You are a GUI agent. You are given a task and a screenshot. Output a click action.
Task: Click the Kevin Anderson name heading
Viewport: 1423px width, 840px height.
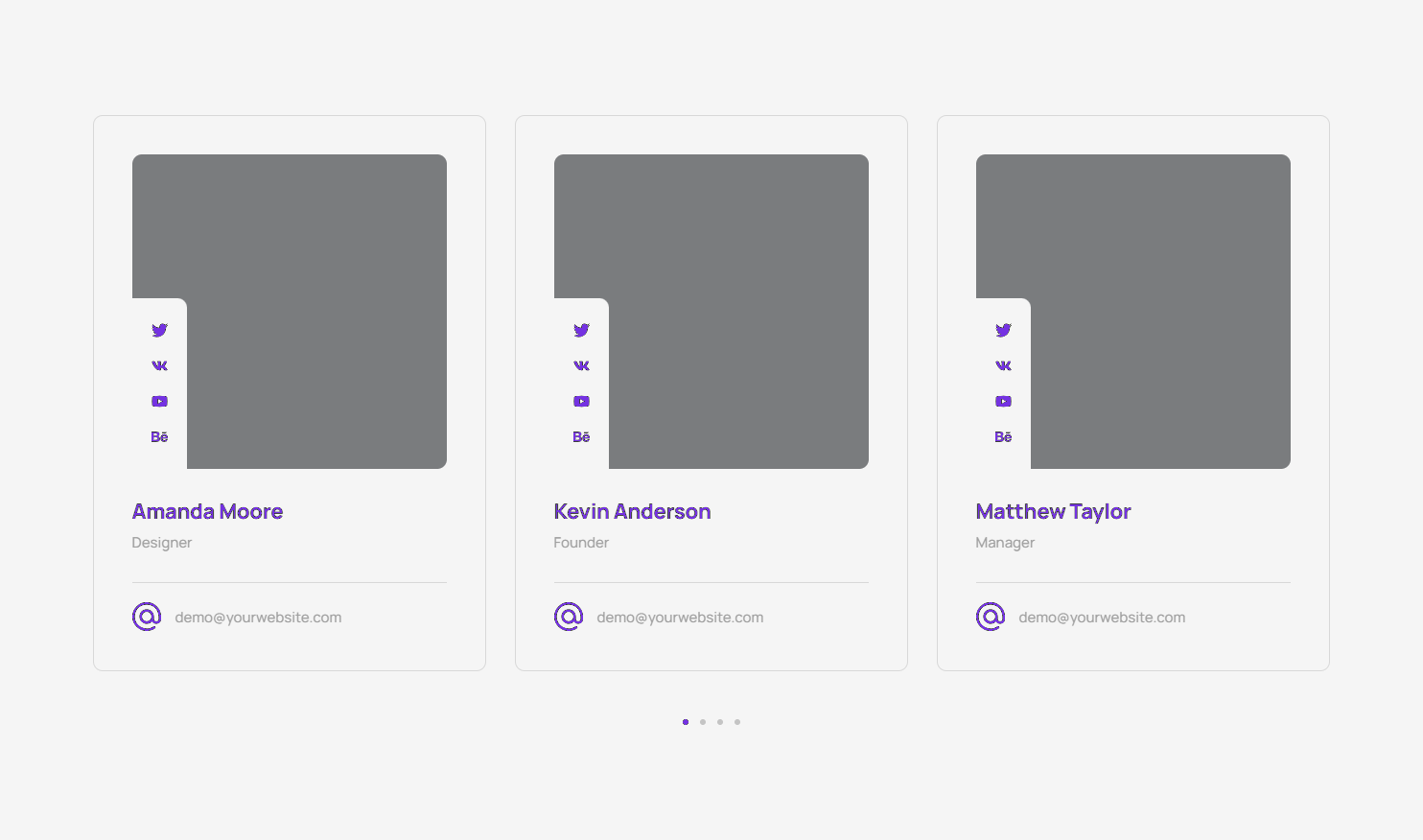pos(632,512)
